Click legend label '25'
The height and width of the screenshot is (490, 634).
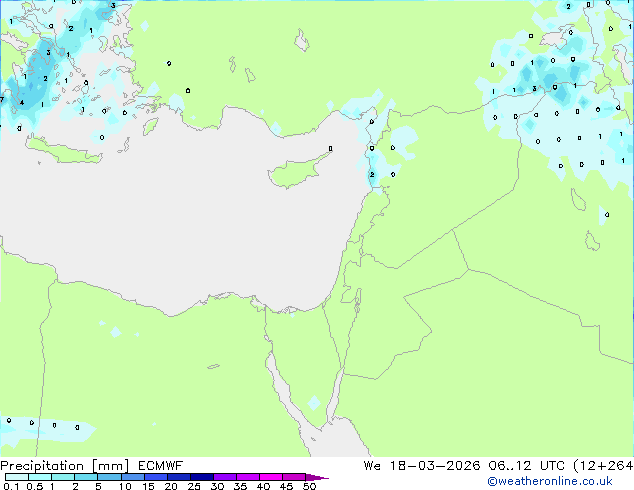click(194, 486)
